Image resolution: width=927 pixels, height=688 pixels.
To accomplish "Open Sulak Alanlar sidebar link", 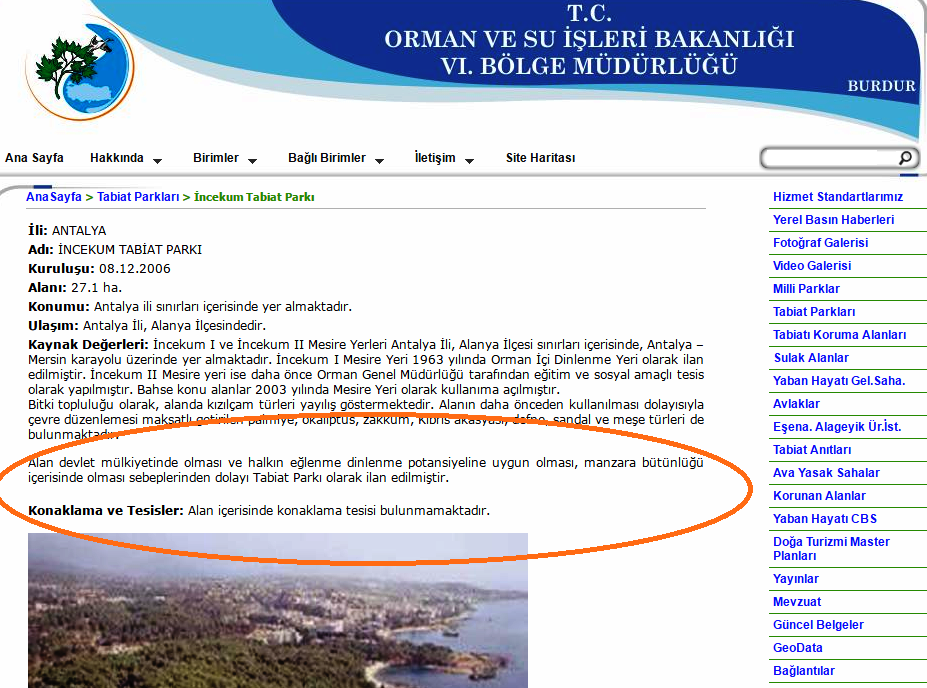I will [811, 358].
